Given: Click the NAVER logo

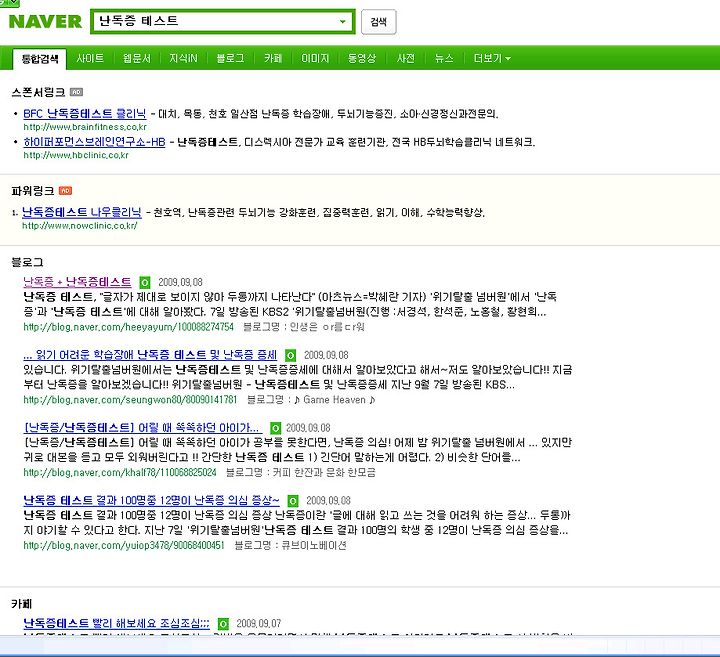Looking at the screenshot, I should pyautogui.click(x=45, y=22).
